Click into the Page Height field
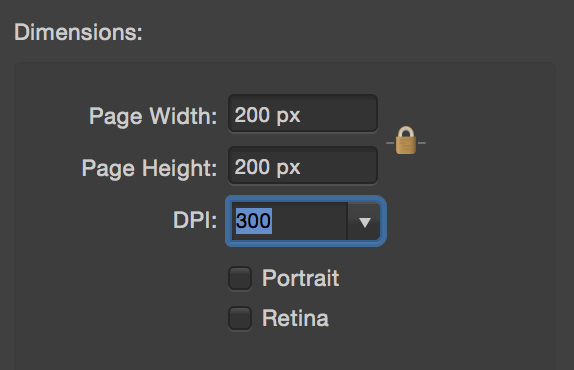Viewport: 574px width, 370px height. click(303, 165)
